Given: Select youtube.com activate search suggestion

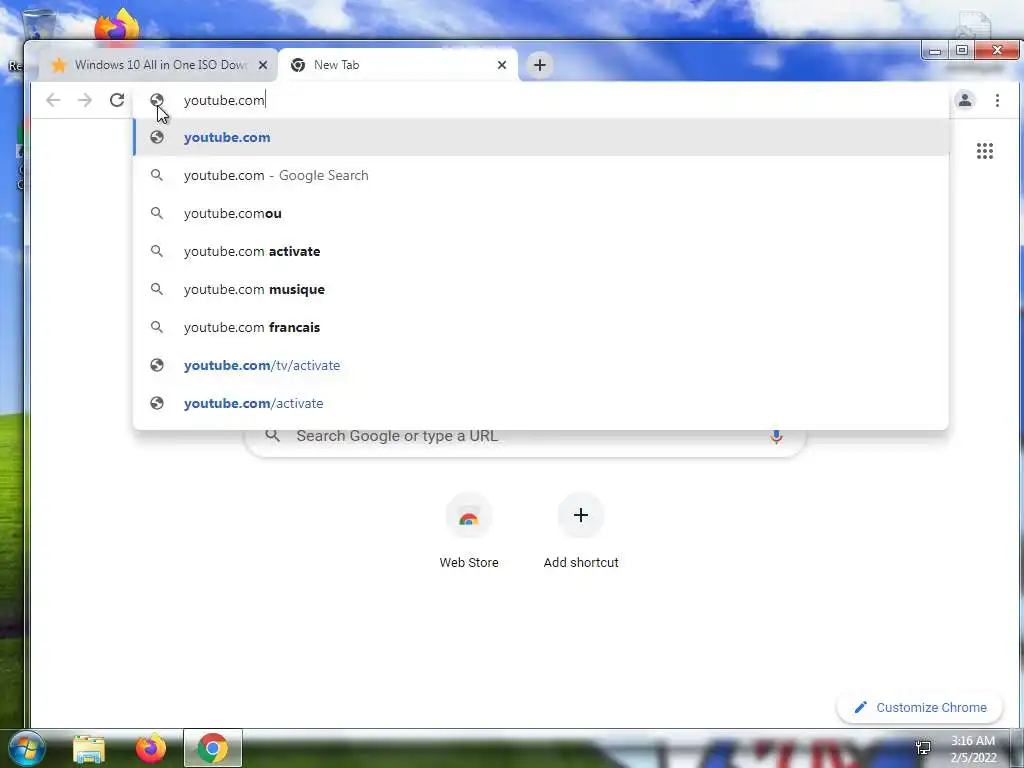Looking at the screenshot, I should 541,251.
